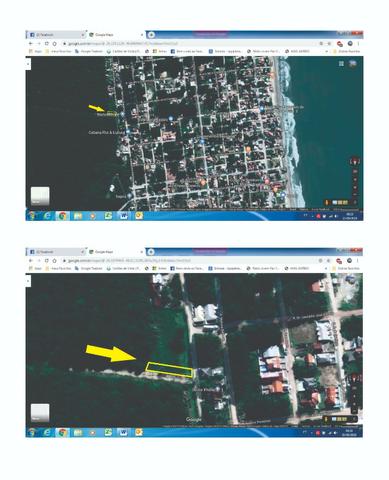Reload the page in bottom browser window
Image resolution: width=389 pixels, height=480 pixels.
(47, 261)
